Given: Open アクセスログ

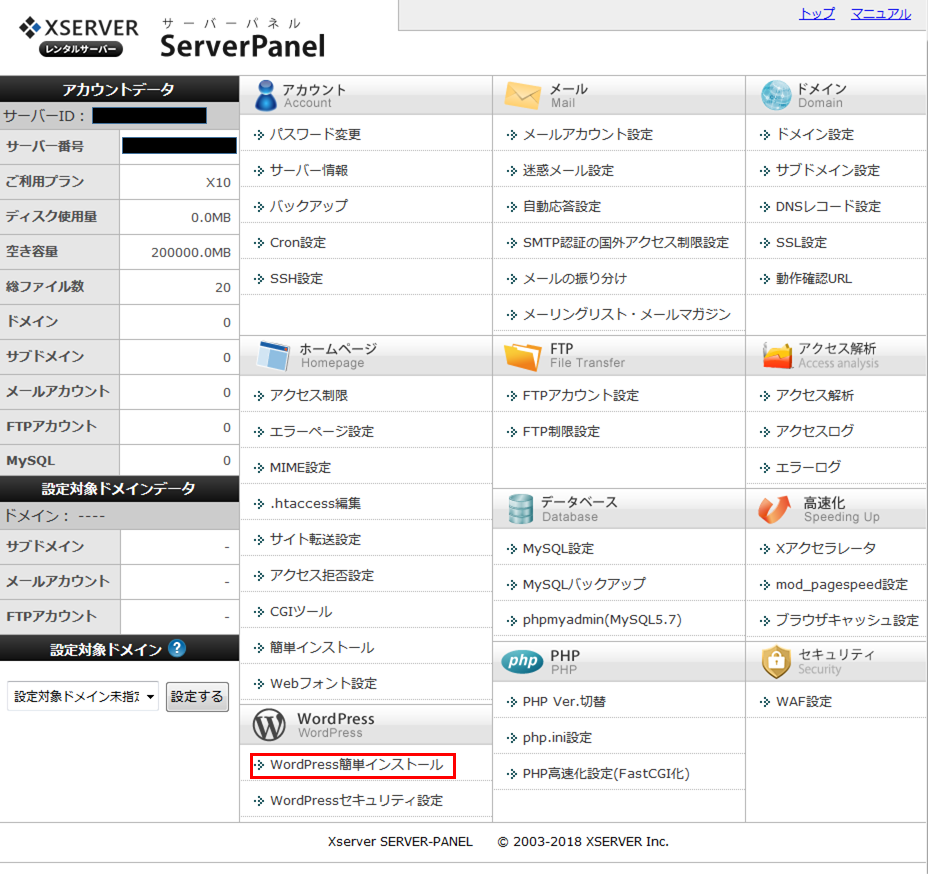Looking at the screenshot, I should click(814, 431).
